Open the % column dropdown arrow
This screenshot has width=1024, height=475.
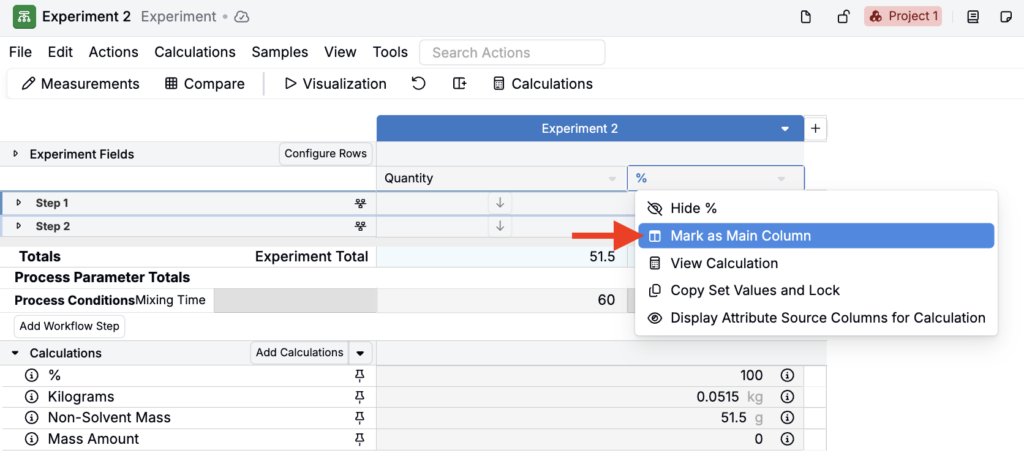(x=780, y=178)
